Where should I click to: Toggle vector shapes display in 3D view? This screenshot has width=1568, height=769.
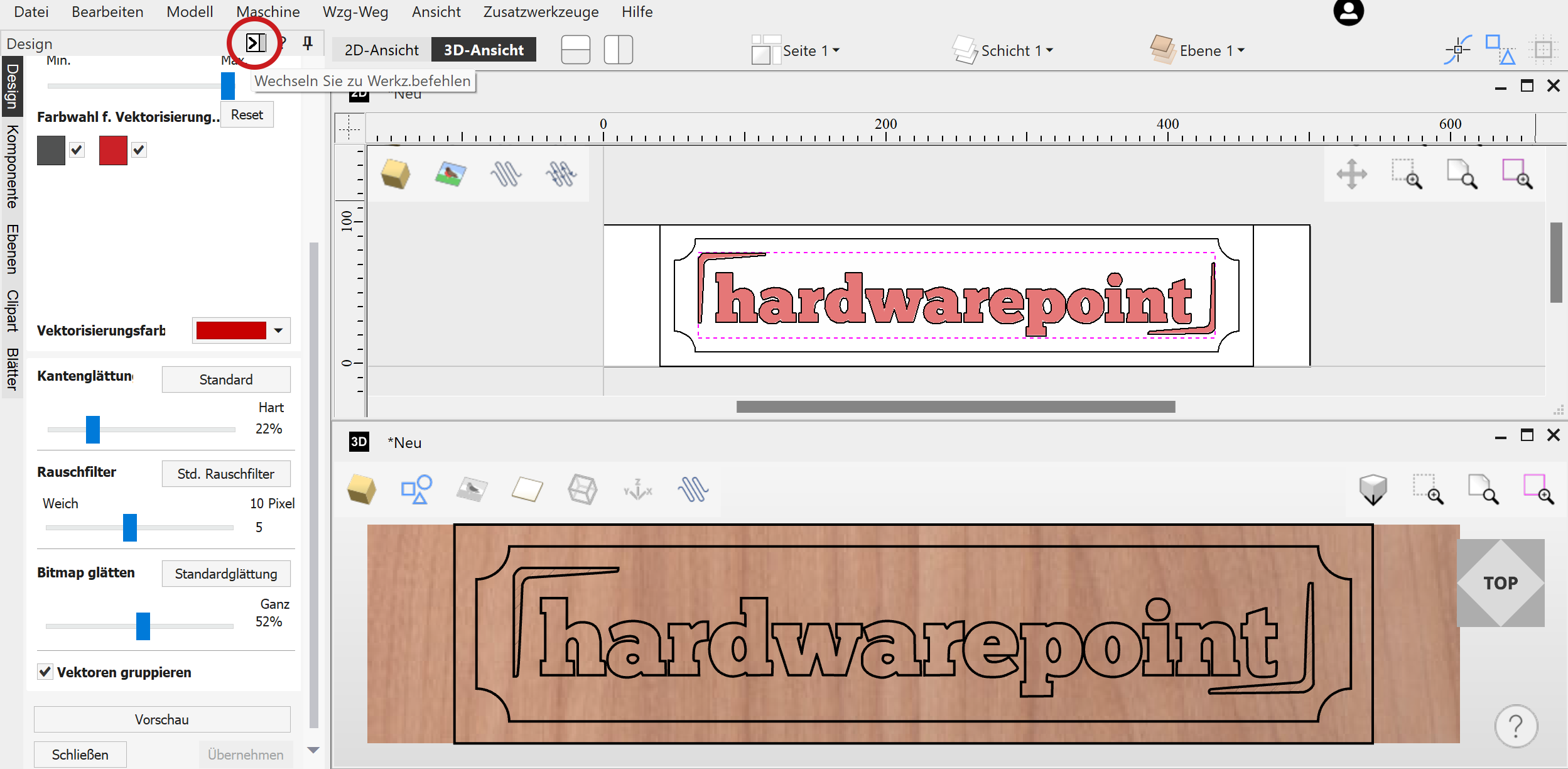click(416, 489)
